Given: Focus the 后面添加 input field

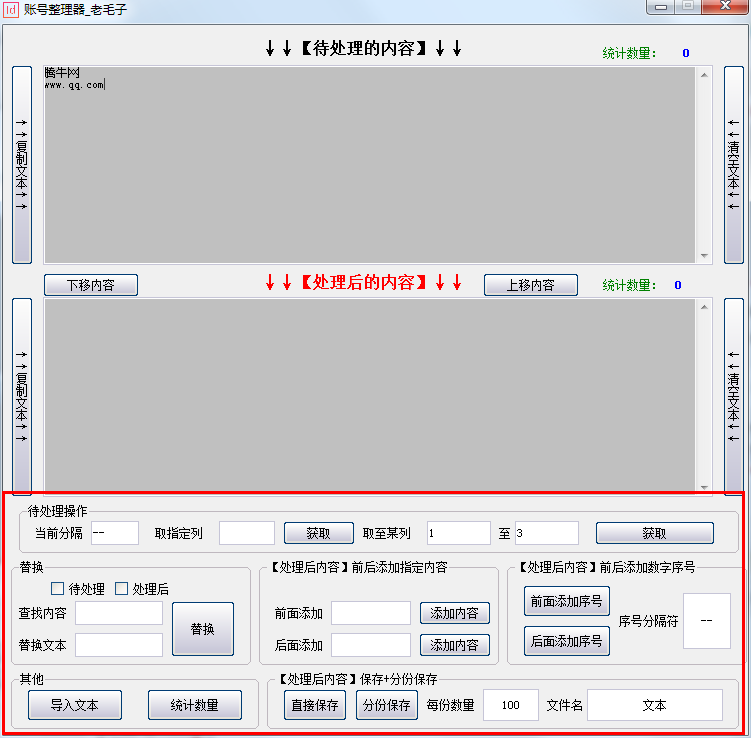Looking at the screenshot, I should (371, 645).
